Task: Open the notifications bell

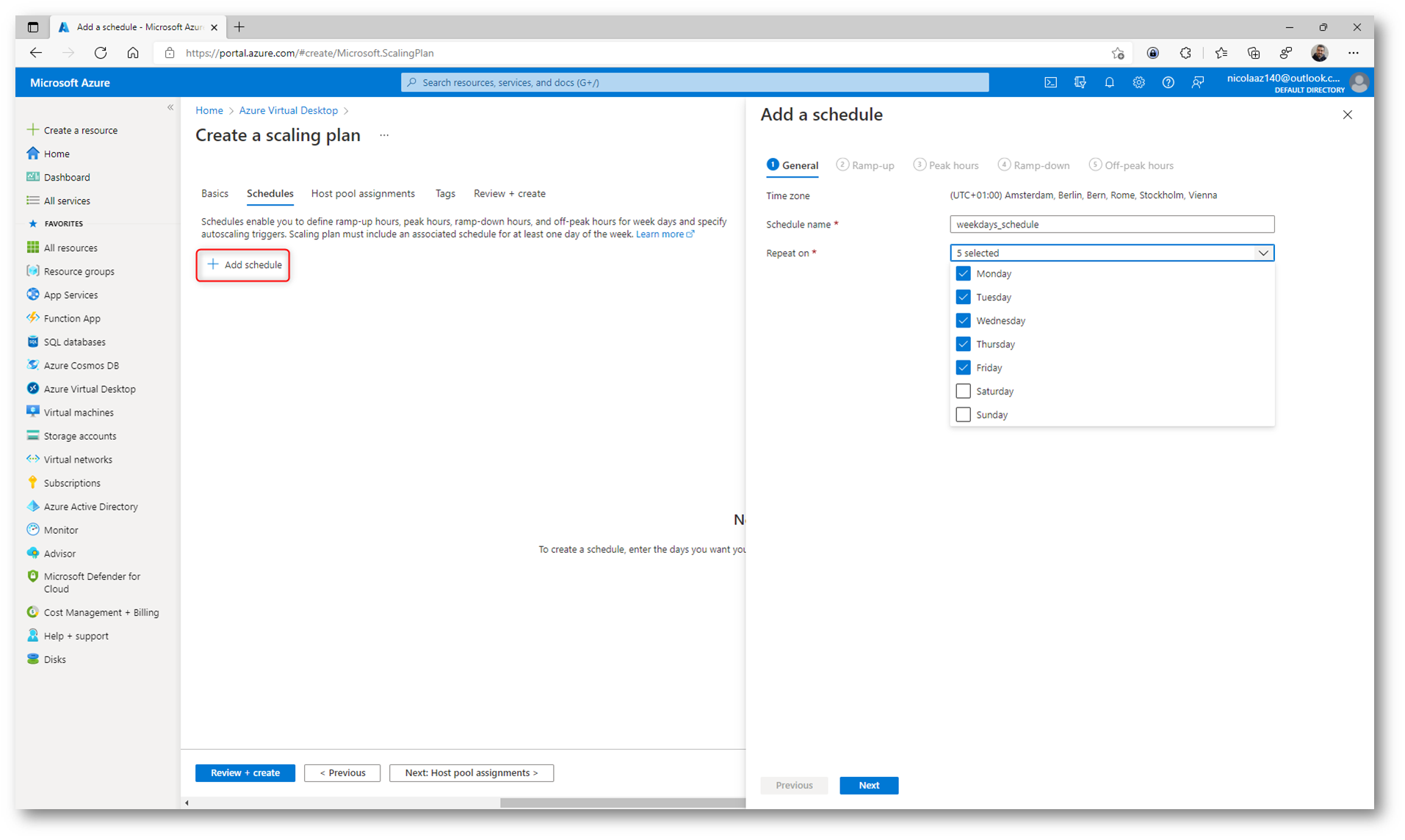Action: [x=1109, y=83]
